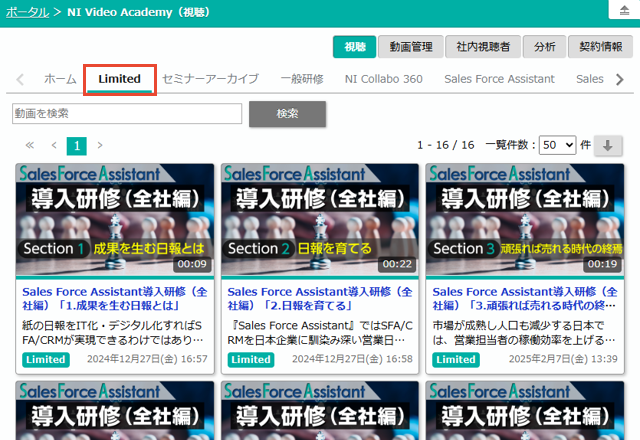
Task: Open the Sales Force Assistant tab
Action: [x=499, y=79]
